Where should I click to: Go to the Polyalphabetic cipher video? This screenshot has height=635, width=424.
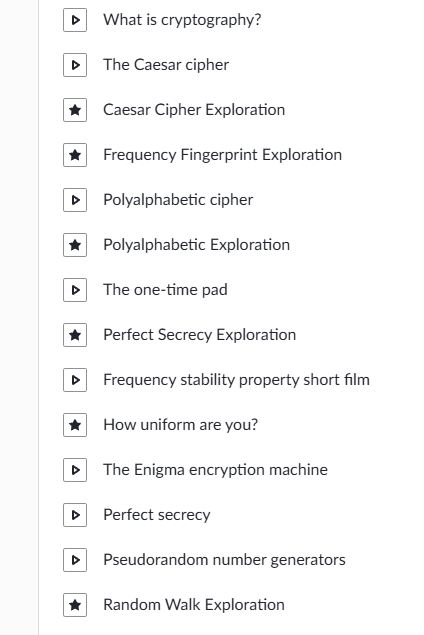pos(178,200)
